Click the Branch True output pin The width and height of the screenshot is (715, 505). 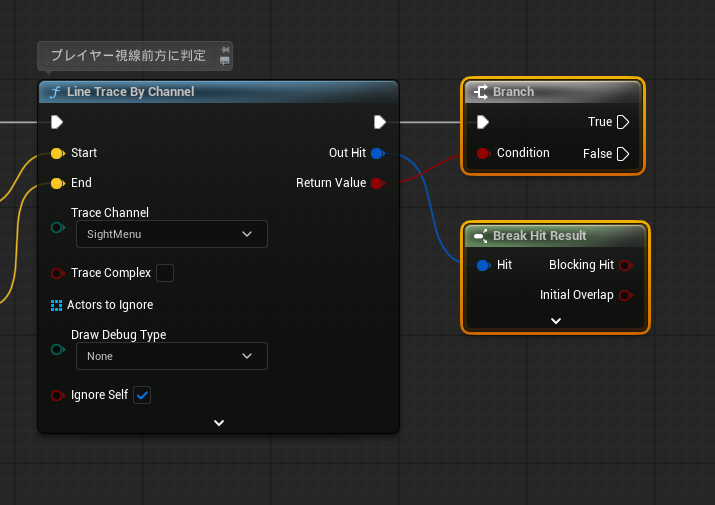[x=623, y=122]
